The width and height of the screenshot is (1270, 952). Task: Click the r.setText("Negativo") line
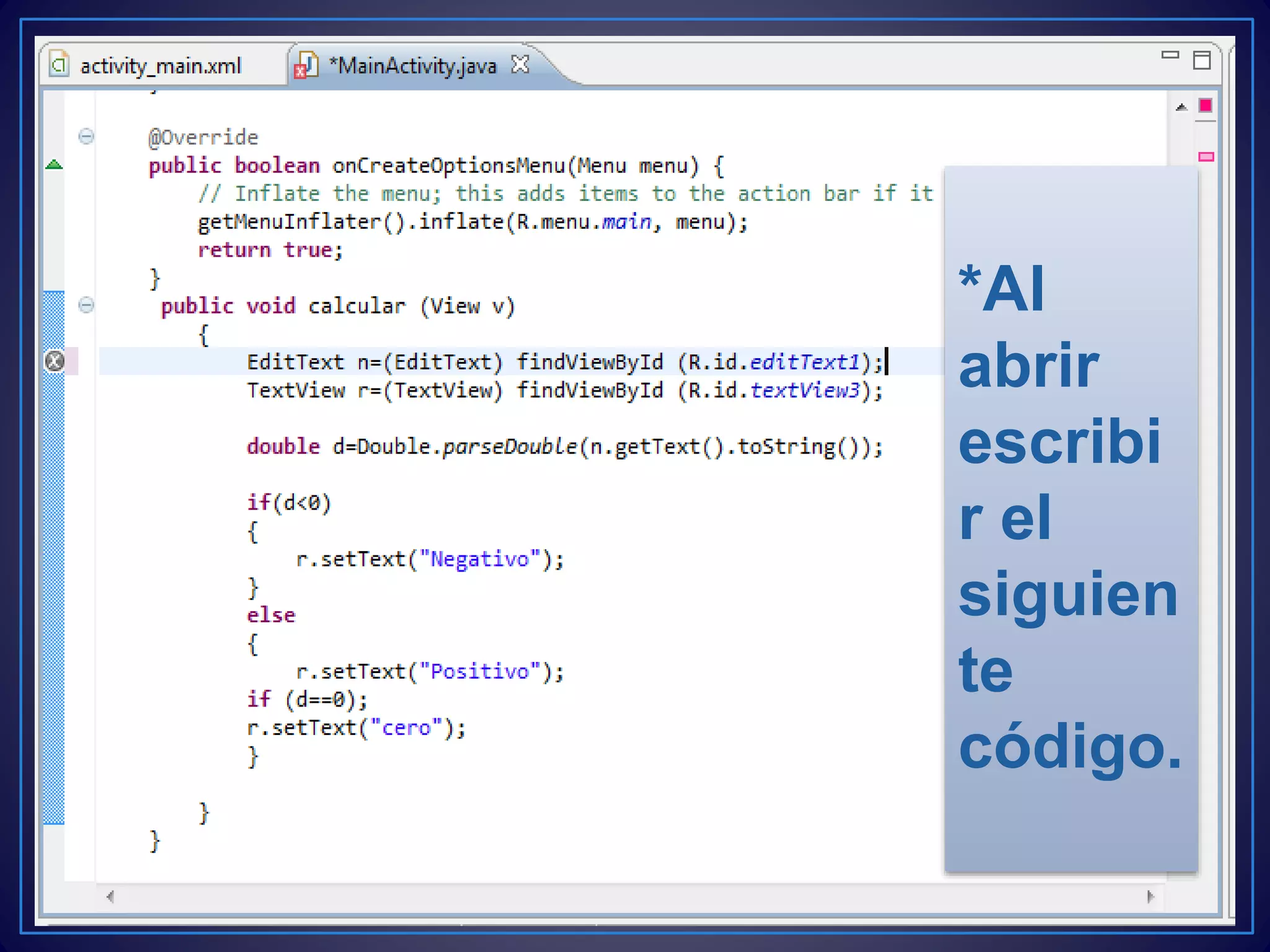[x=430, y=559]
